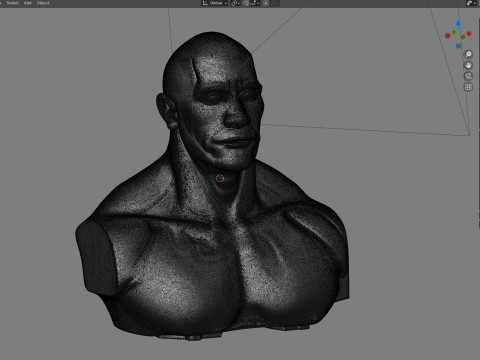Viewport: 480px width, 360px height.
Task: Click the 3D cursor on the neck
Action: (x=220, y=178)
